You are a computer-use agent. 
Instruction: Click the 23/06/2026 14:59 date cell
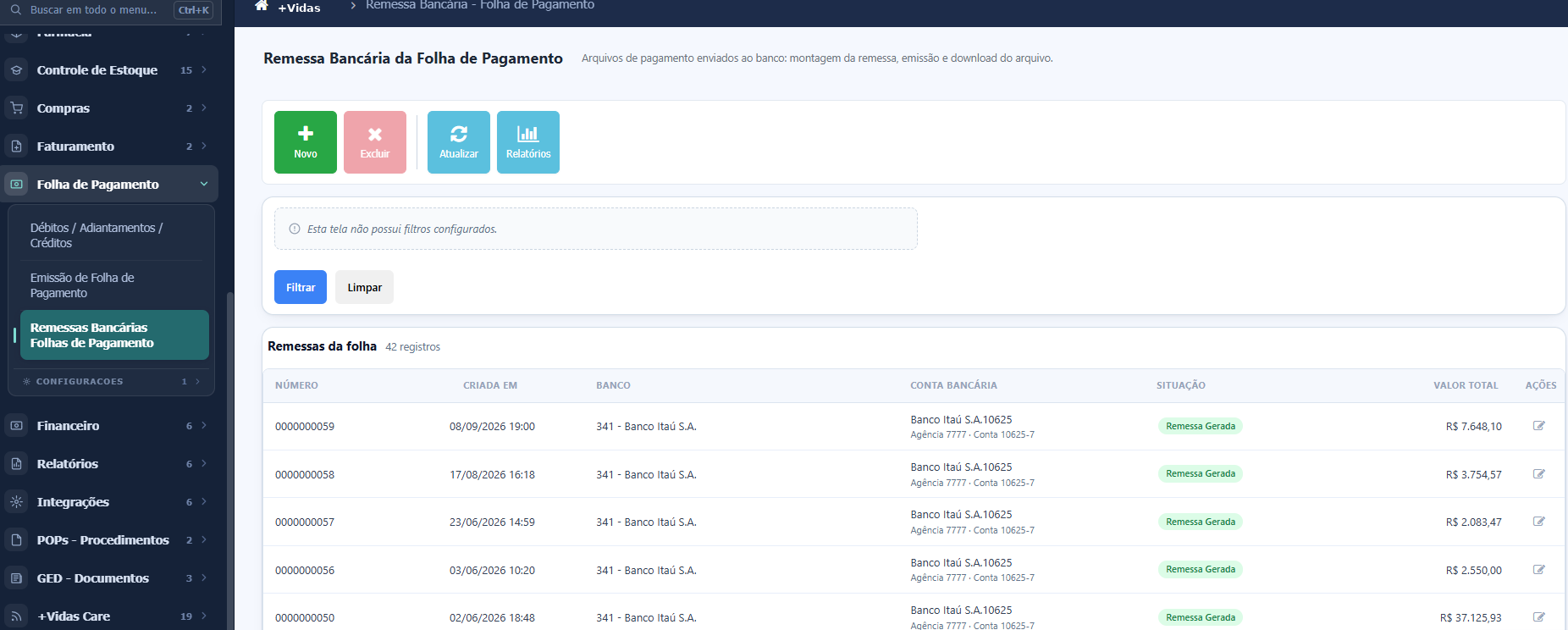tap(492, 522)
